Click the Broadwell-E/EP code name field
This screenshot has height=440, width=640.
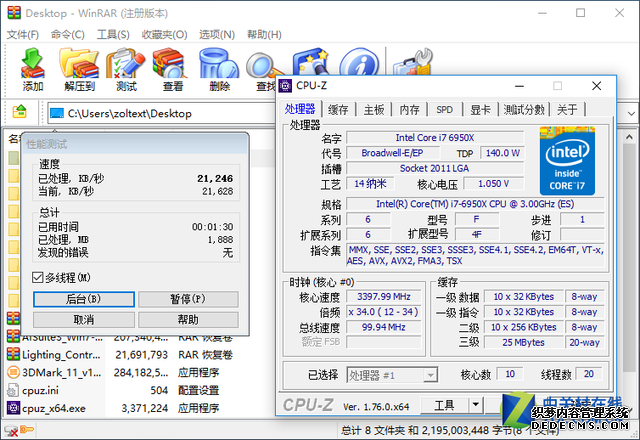coord(393,153)
